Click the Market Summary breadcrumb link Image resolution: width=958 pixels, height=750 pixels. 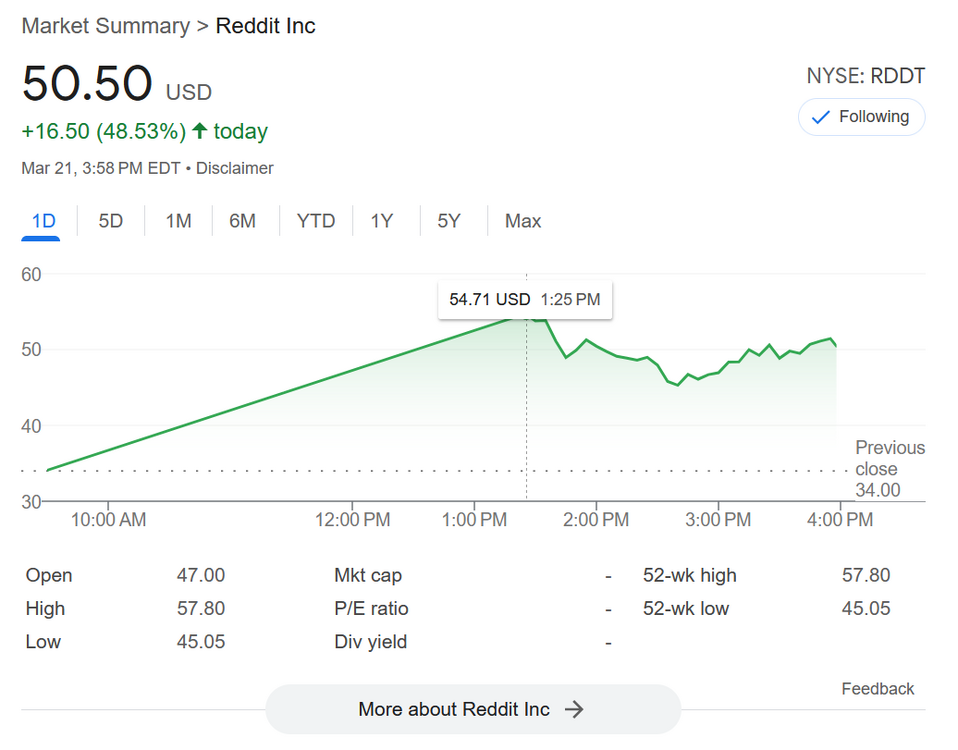click(x=105, y=26)
